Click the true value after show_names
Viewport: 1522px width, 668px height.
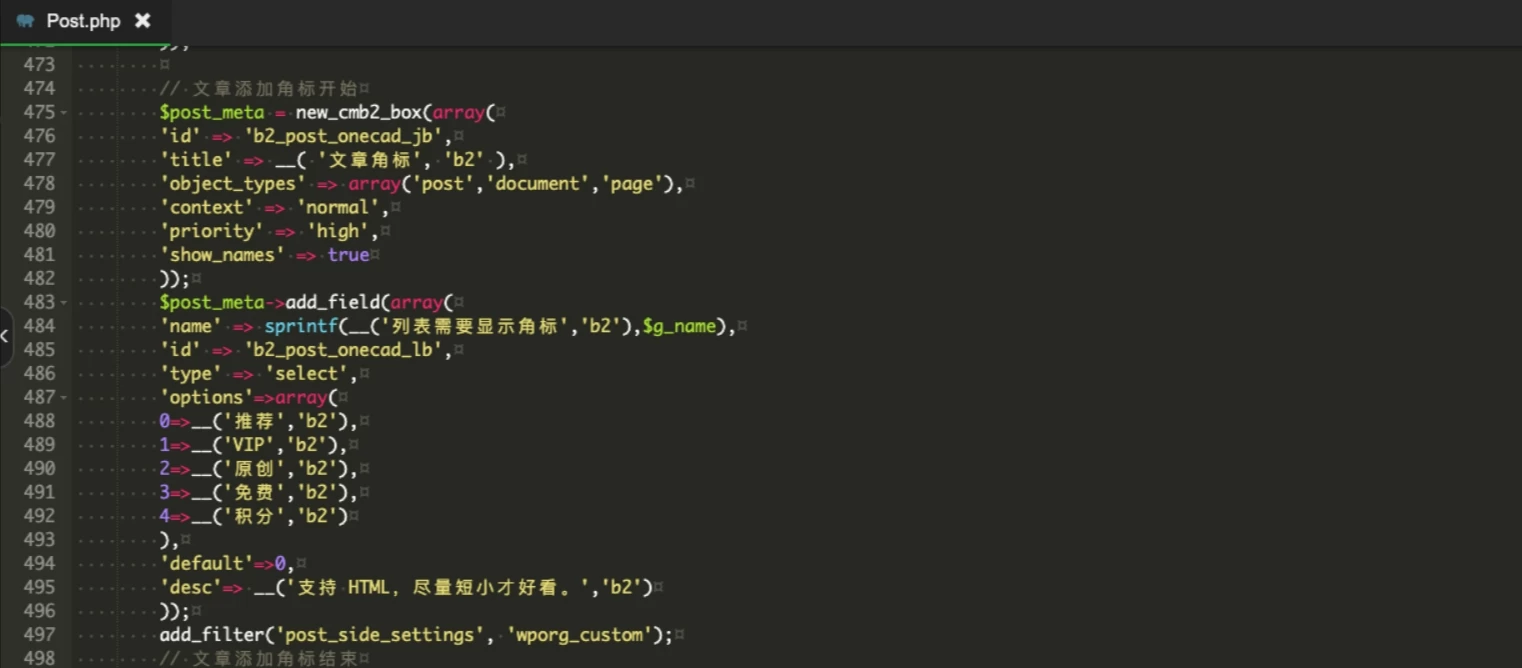coord(348,255)
